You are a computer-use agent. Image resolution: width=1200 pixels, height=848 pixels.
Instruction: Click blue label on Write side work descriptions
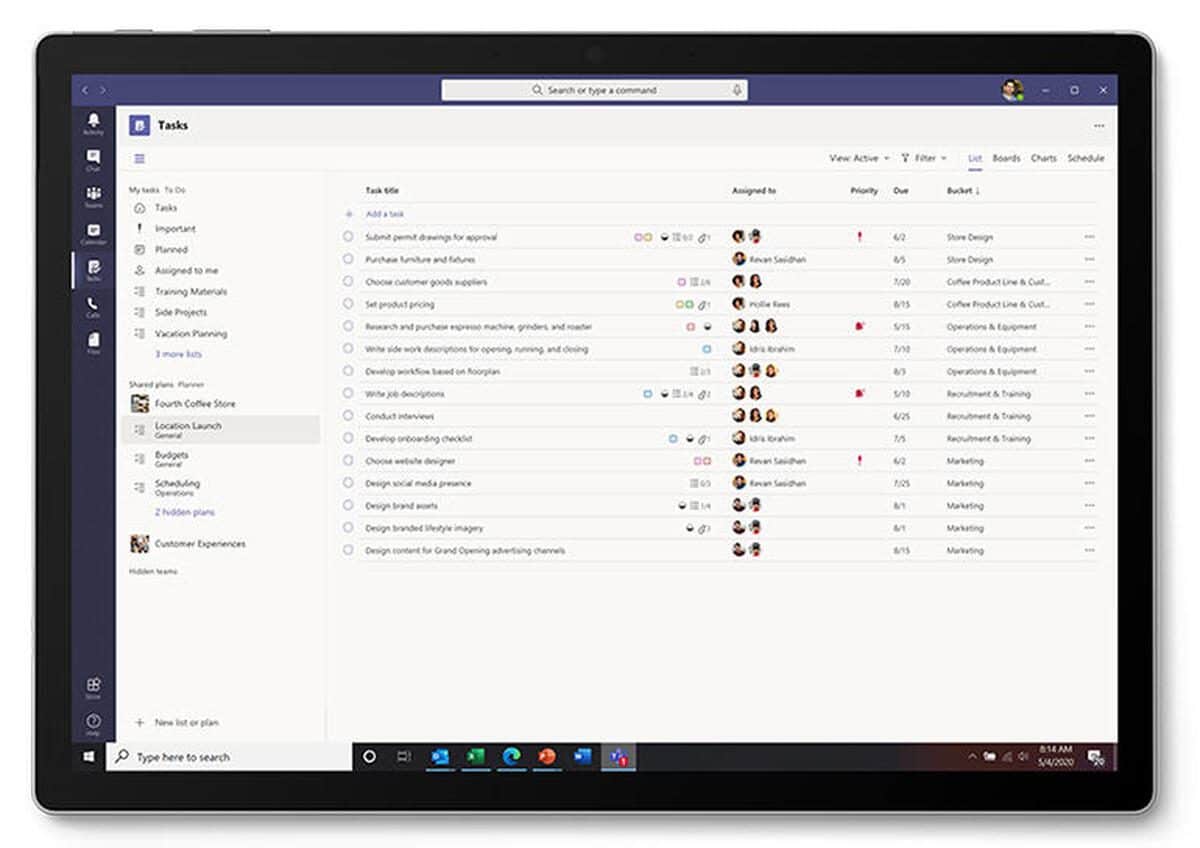pyautogui.click(x=706, y=349)
